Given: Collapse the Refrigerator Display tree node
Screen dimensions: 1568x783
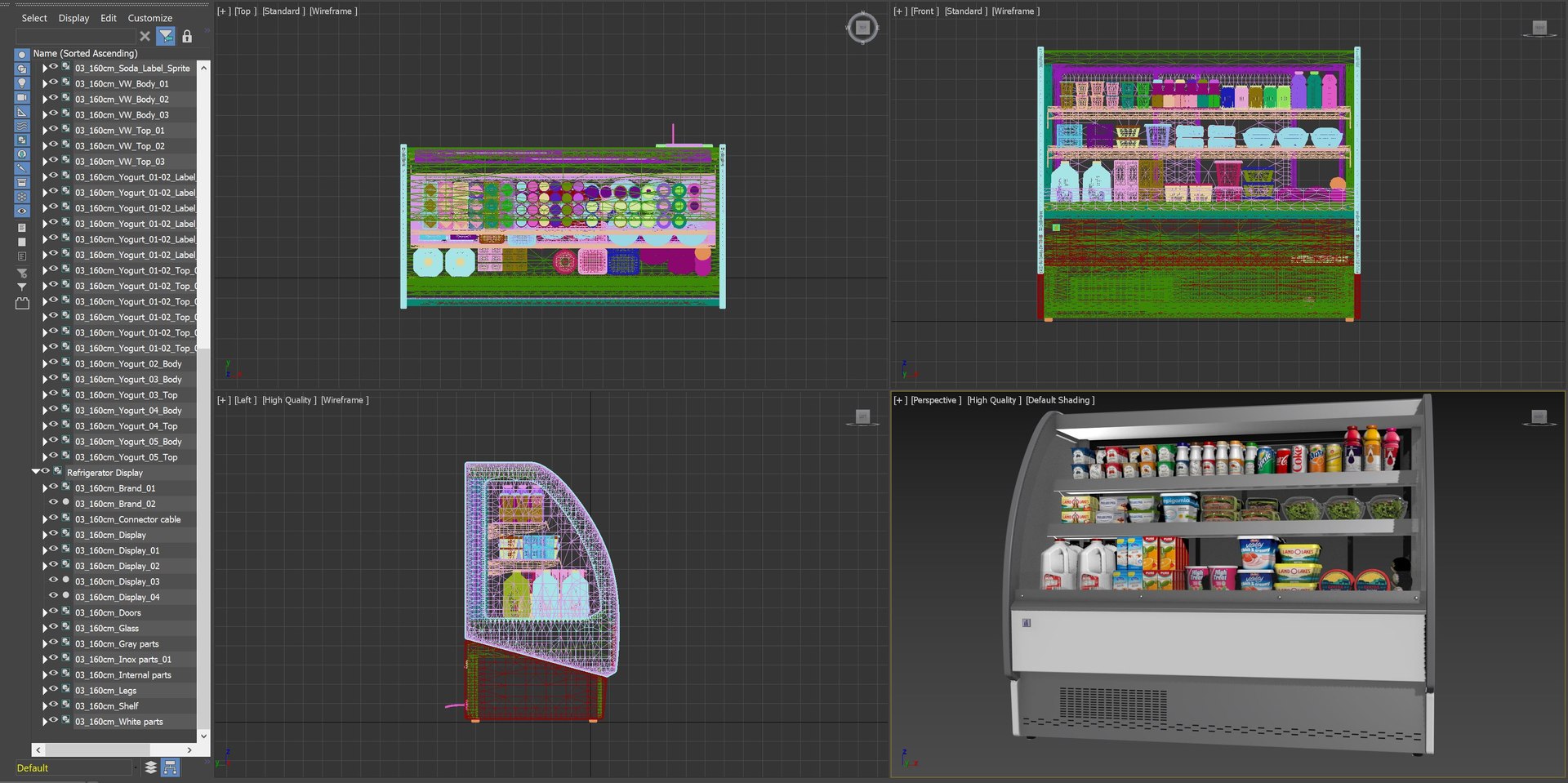Looking at the screenshot, I should [35, 472].
